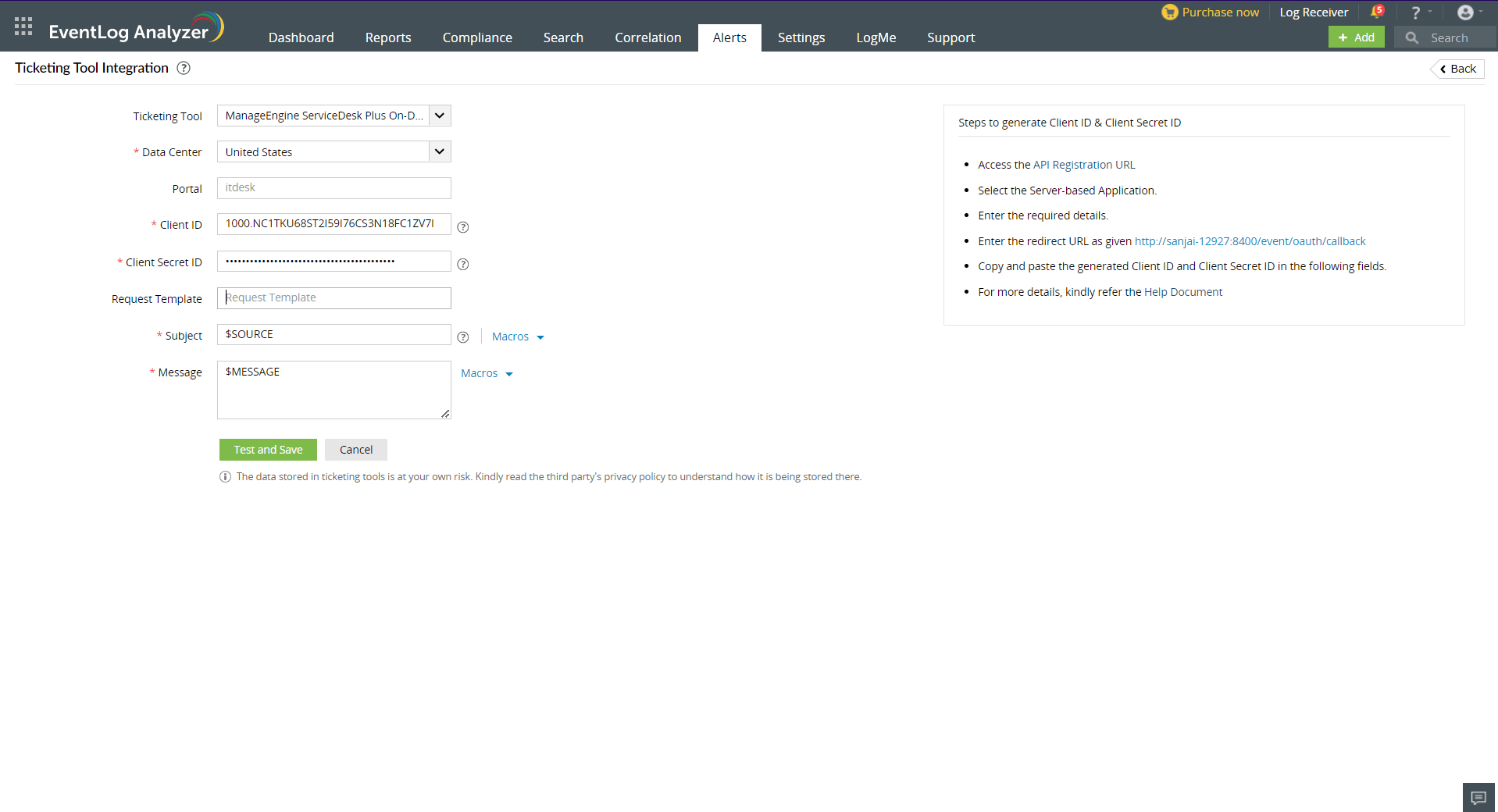The width and height of the screenshot is (1498, 812).
Task: Click the search magnifier icon
Action: point(1411,37)
